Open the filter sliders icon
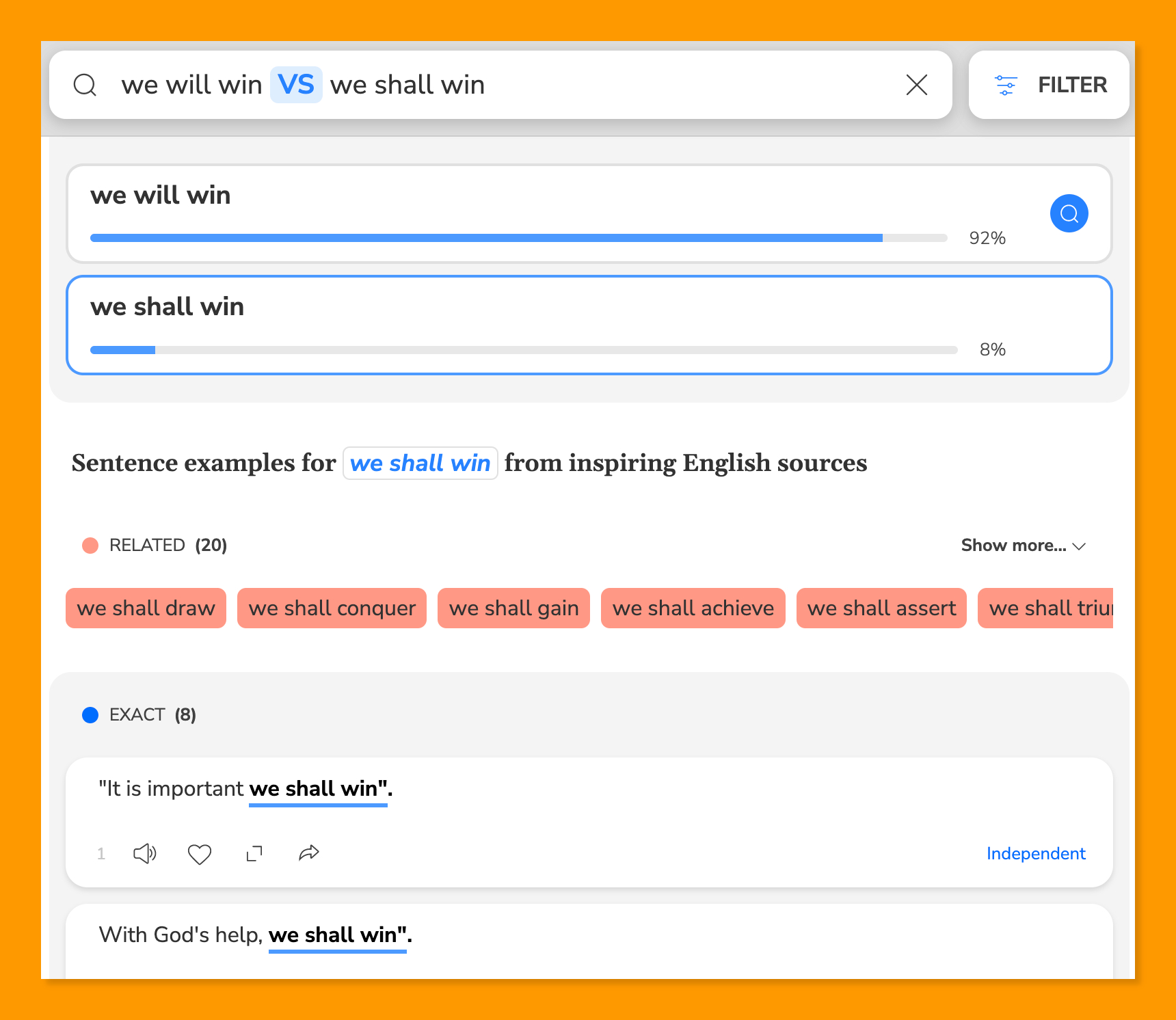 point(1005,85)
